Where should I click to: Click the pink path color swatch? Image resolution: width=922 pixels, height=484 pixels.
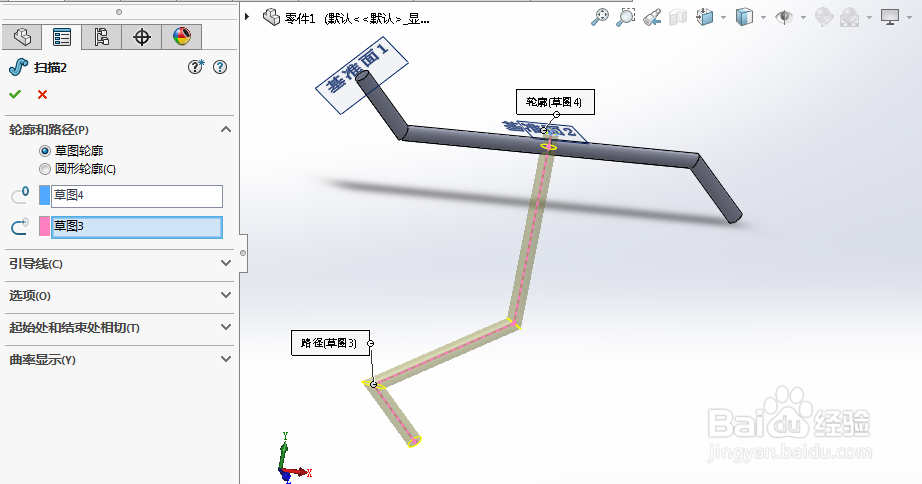[x=44, y=226]
